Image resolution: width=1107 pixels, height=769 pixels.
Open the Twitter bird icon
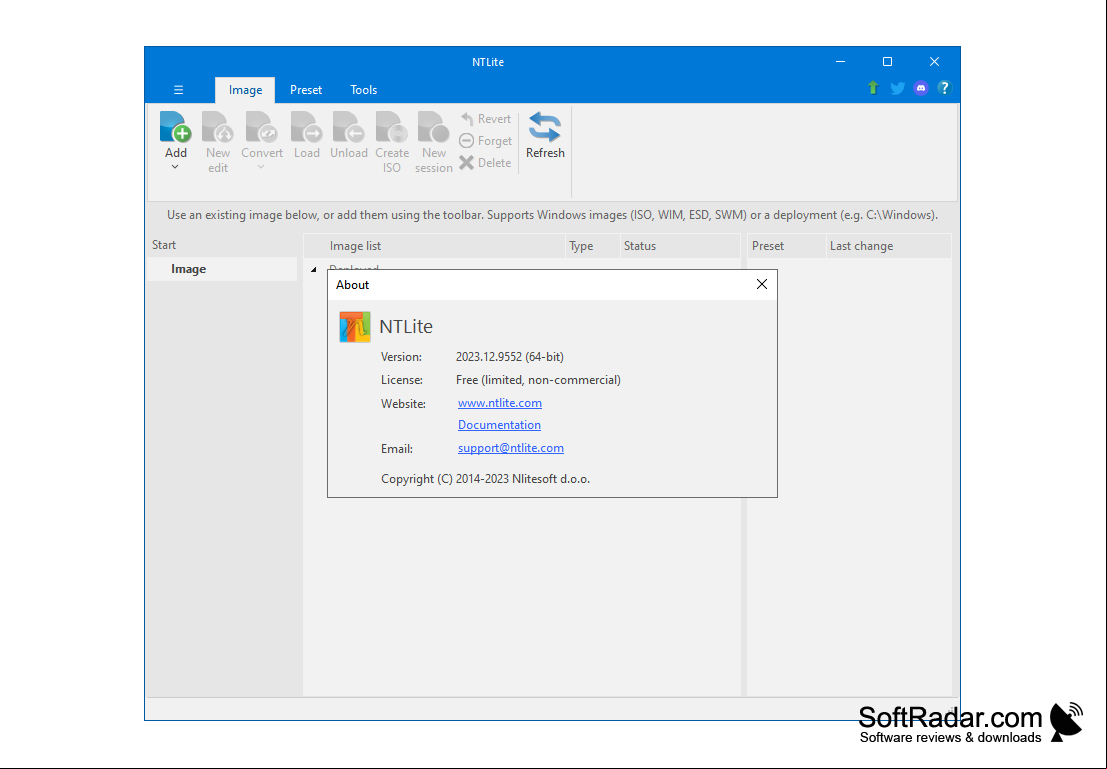pyautogui.click(x=897, y=88)
